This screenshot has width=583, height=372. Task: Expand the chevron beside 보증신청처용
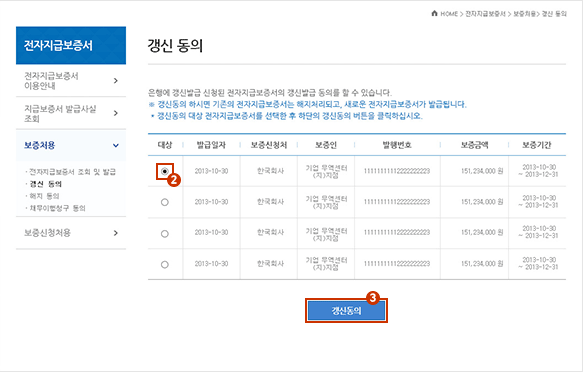(116, 233)
